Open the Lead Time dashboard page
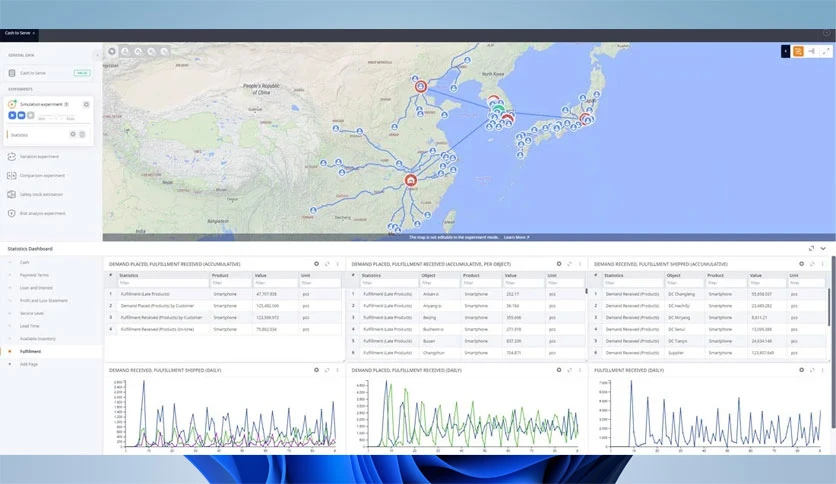The height and width of the screenshot is (484, 836). [x=29, y=326]
